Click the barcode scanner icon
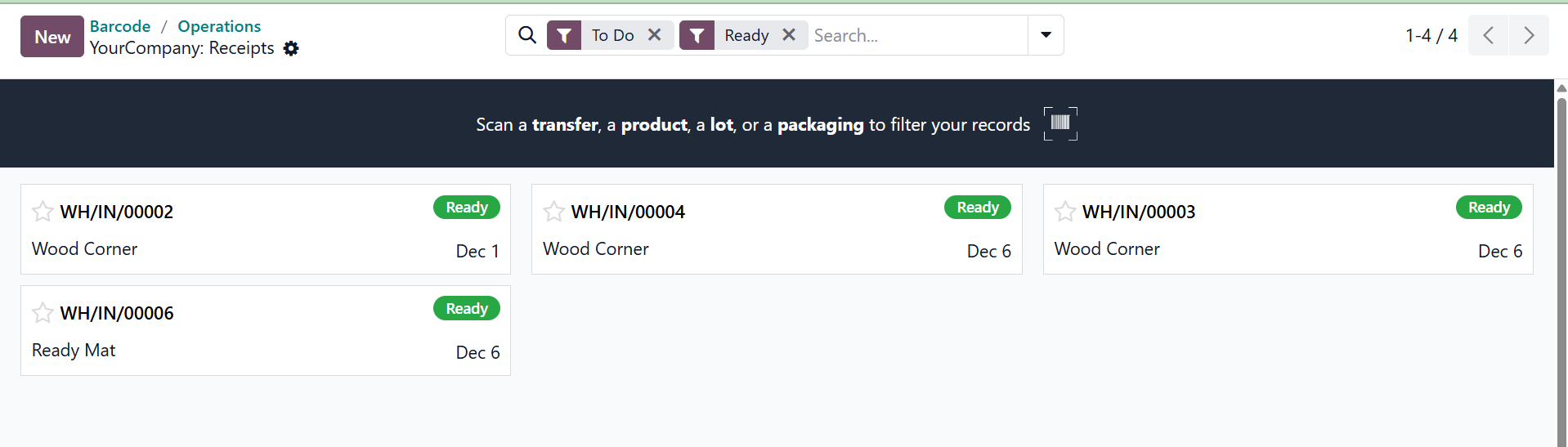1568x447 pixels. tap(1060, 123)
